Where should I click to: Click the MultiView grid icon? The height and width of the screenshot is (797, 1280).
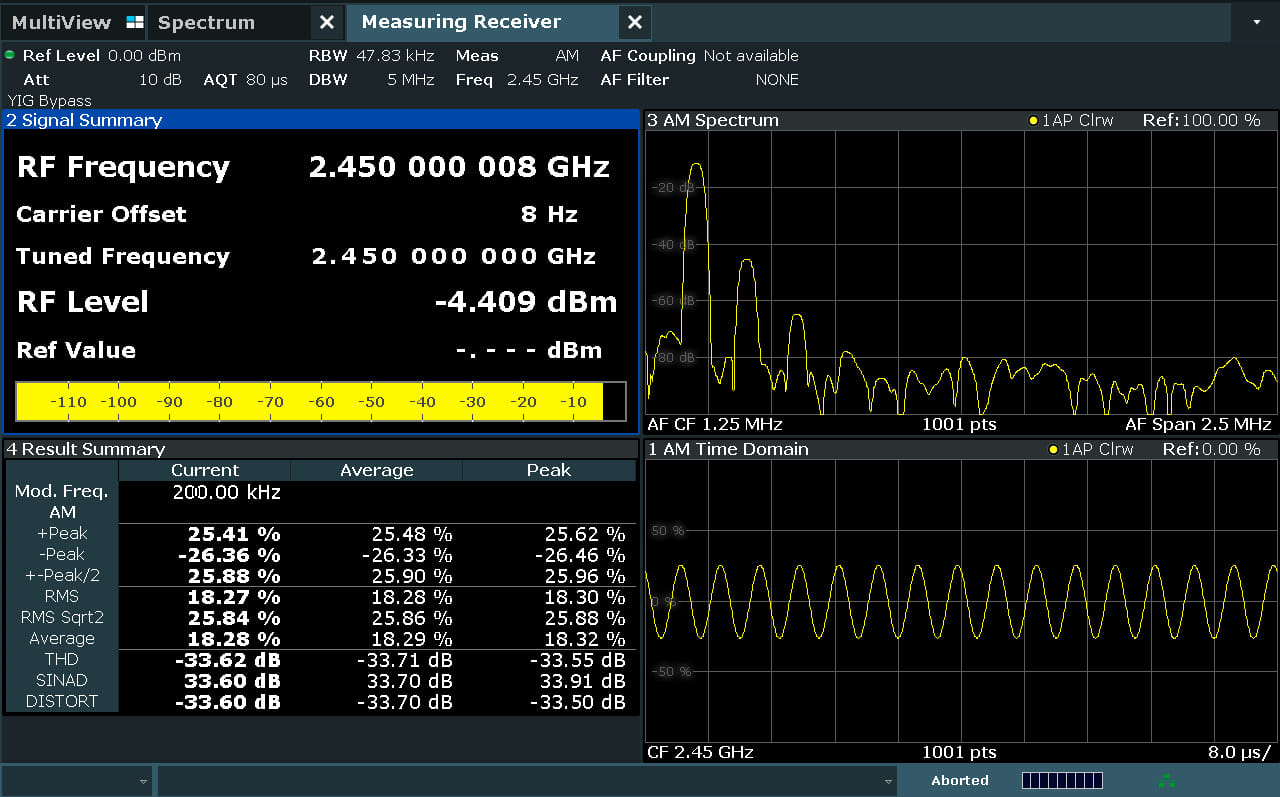point(135,22)
